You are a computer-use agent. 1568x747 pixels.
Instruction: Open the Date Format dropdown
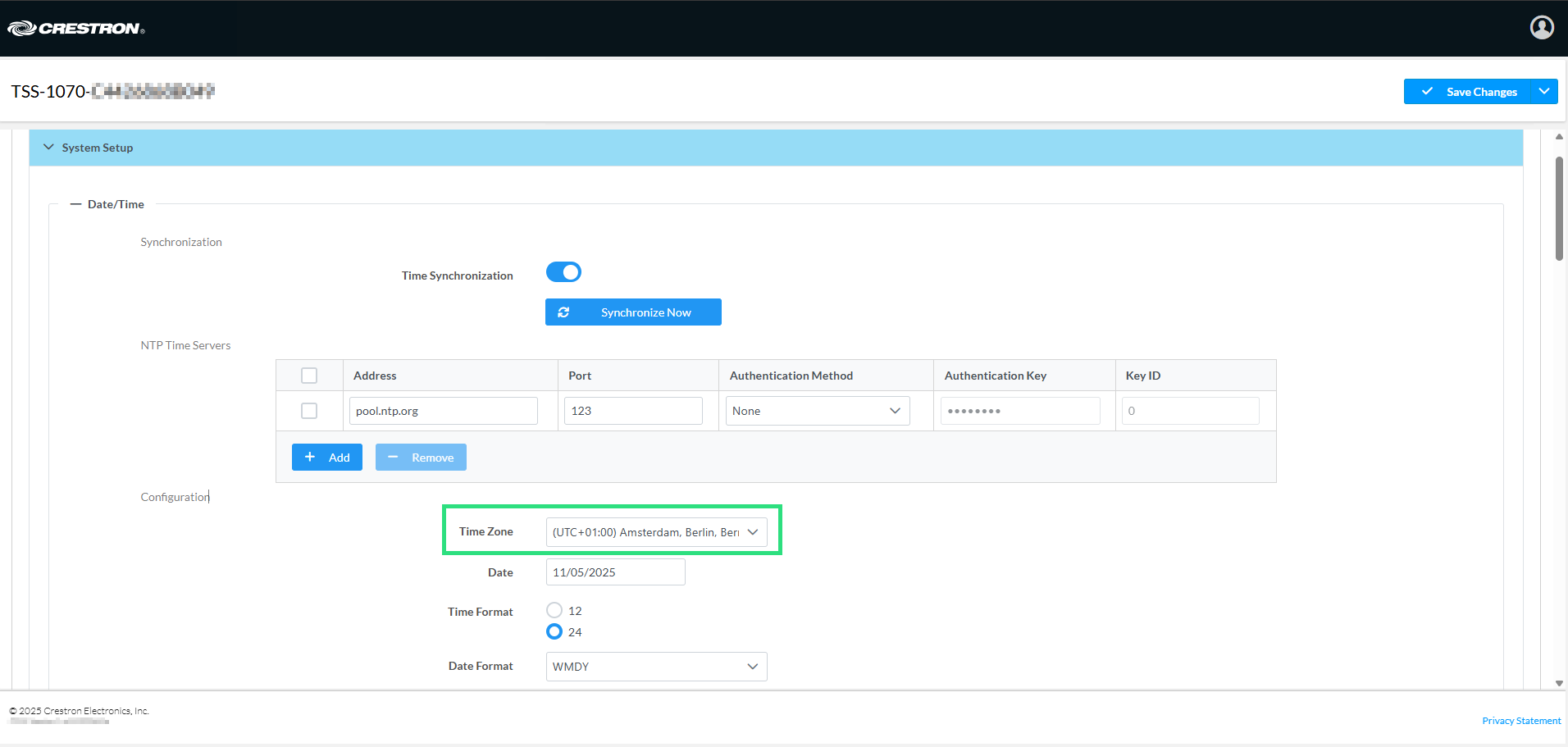[656, 667]
